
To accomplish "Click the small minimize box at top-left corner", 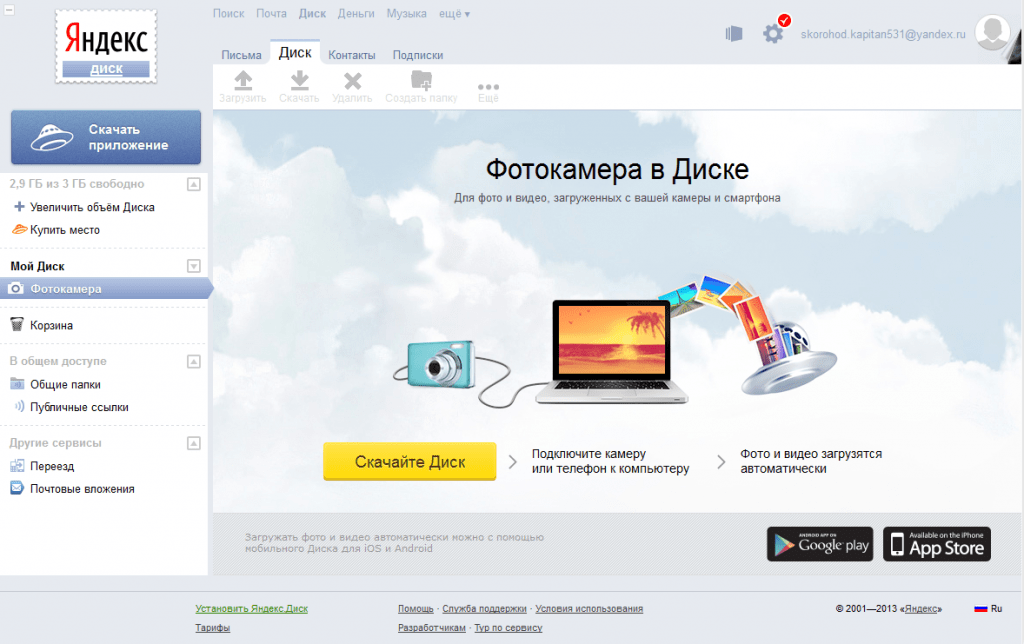I will point(9,9).
